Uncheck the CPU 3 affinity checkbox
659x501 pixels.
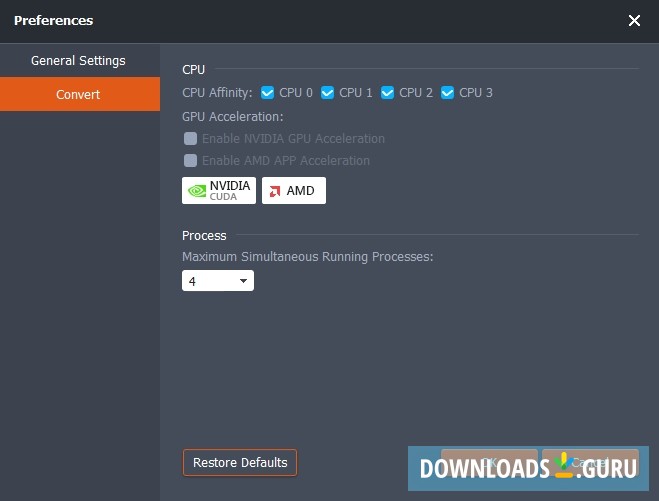(447, 92)
